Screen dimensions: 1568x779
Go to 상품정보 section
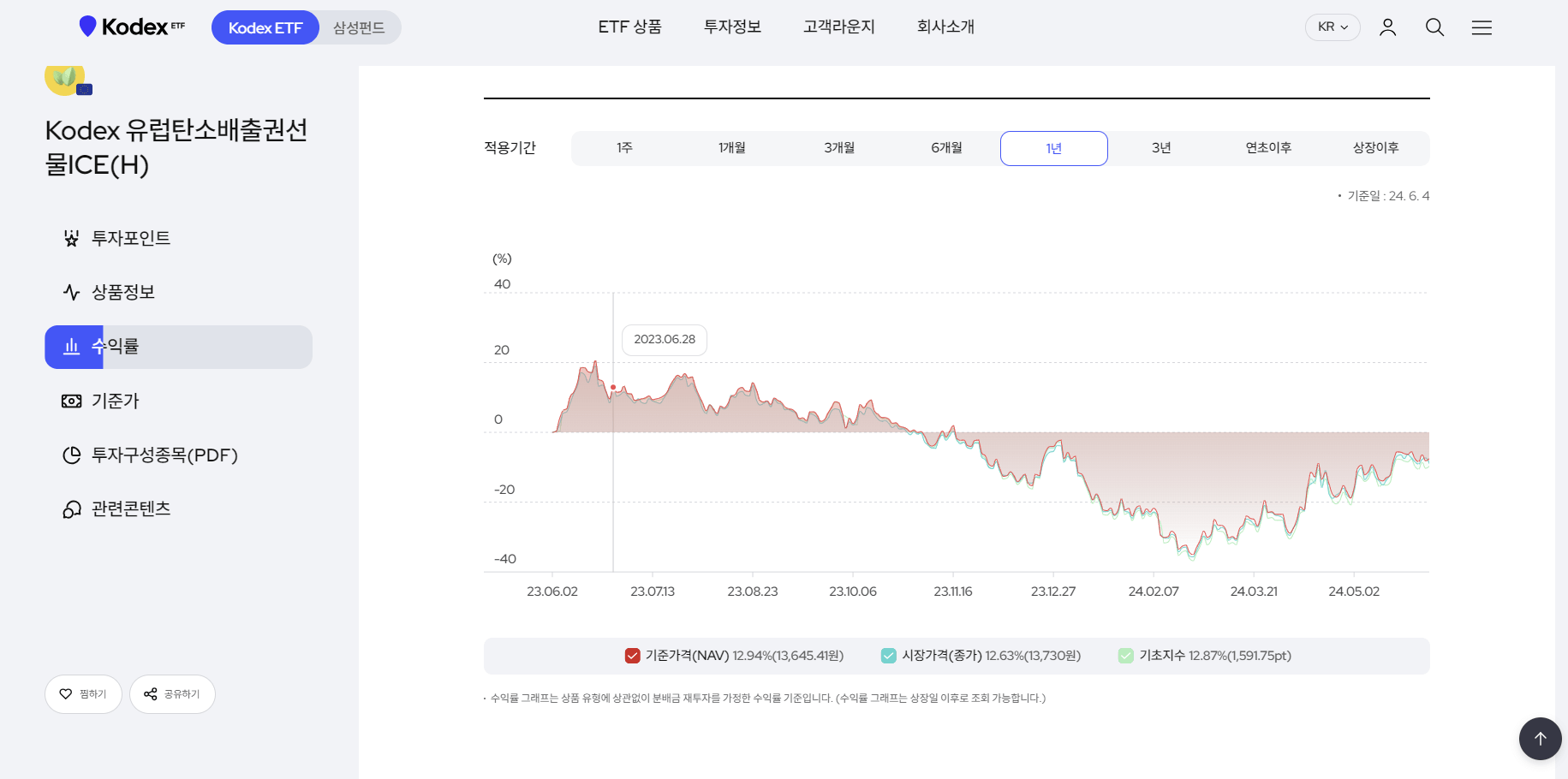[x=178, y=292]
